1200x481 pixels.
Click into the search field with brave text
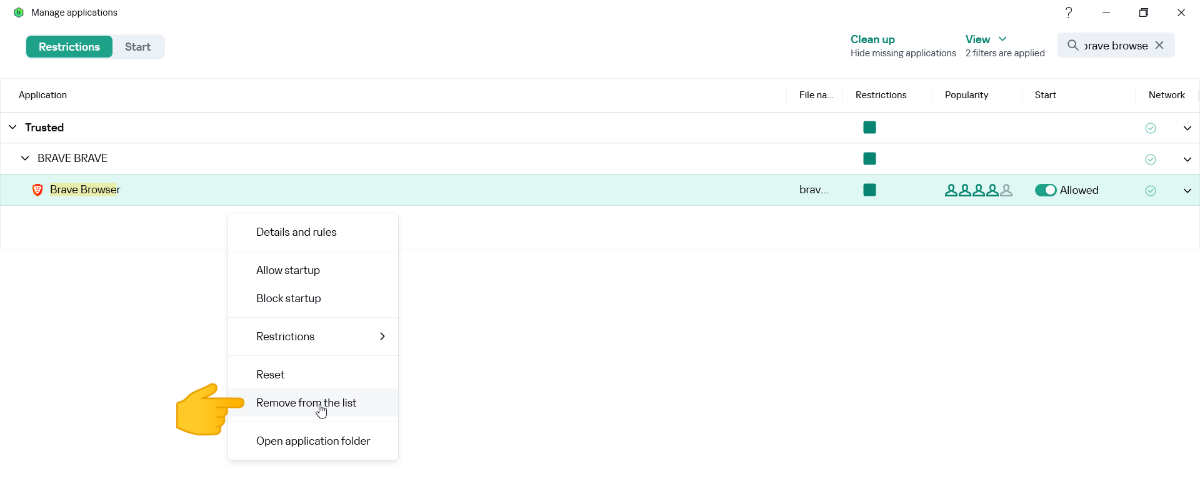point(1116,45)
